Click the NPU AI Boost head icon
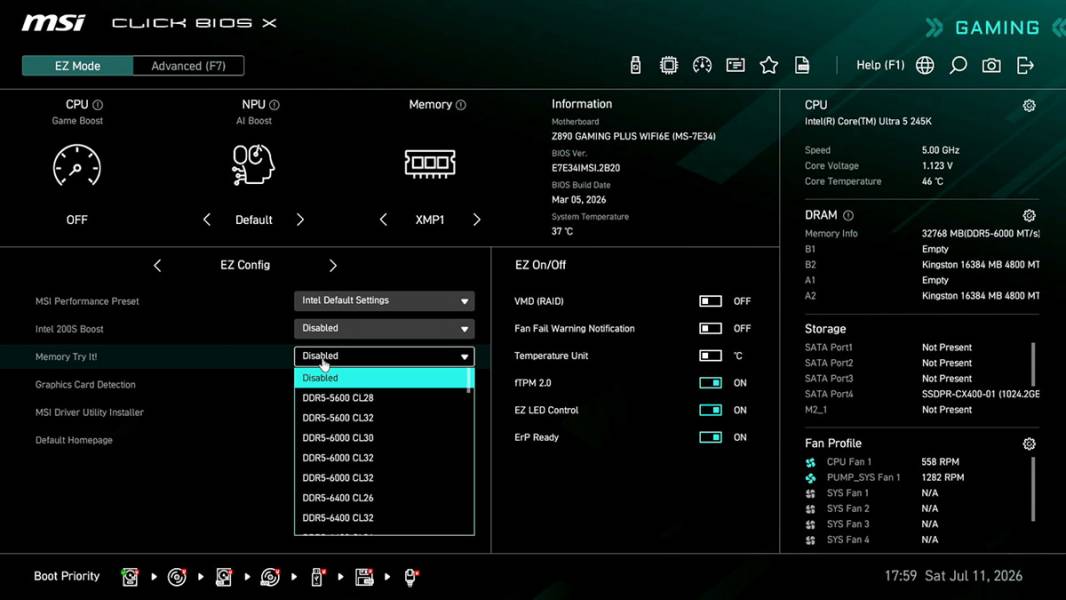The width and height of the screenshot is (1066, 600). 253,164
